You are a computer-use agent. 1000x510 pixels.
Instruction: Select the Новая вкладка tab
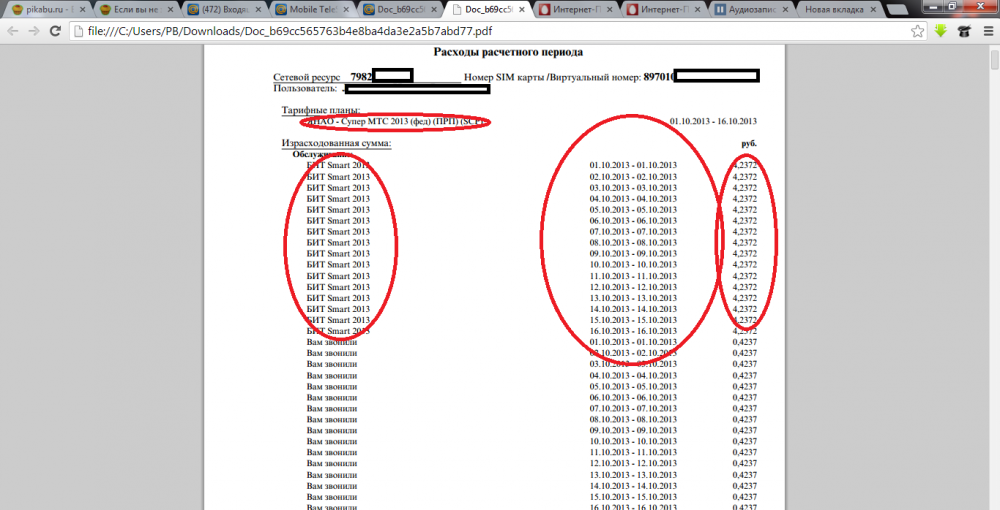pos(835,10)
